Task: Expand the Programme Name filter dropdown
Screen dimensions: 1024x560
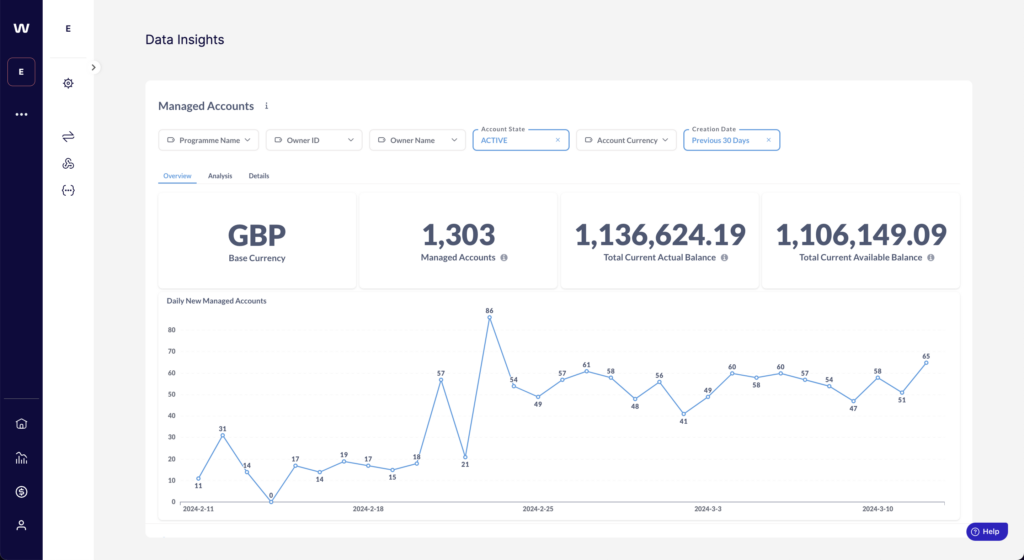Action: 208,141
